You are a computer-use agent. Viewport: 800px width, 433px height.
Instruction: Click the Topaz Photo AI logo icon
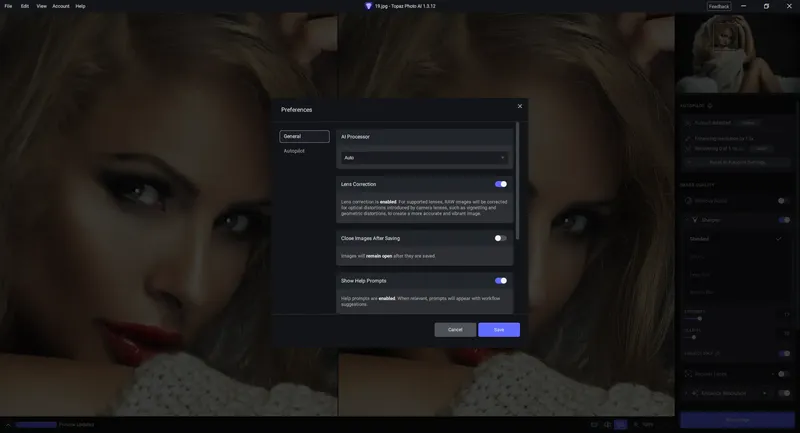(368, 6)
